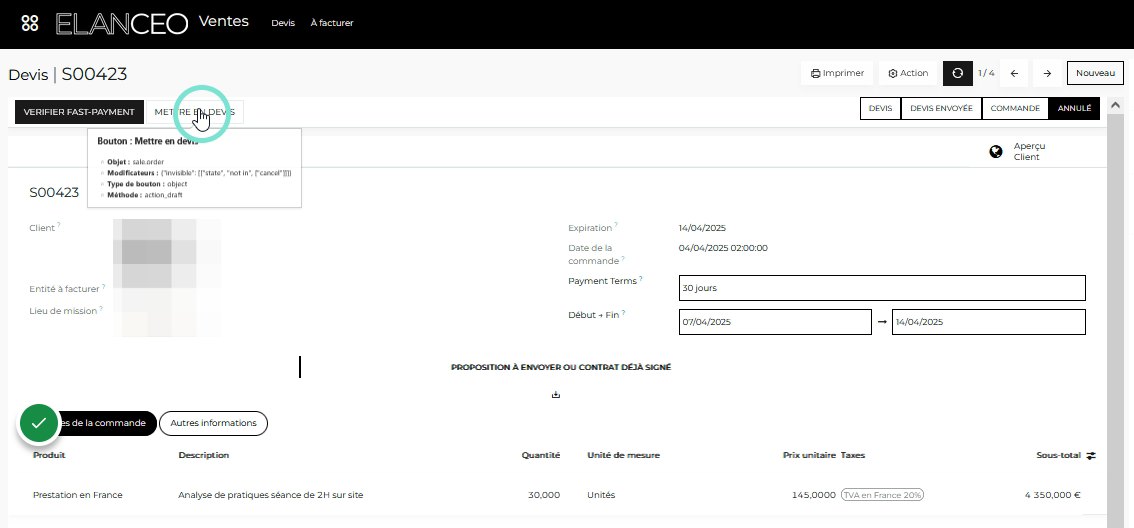1134x528 pixels.
Task: Sort by Produit column header
Action: pyautogui.click(x=49, y=455)
